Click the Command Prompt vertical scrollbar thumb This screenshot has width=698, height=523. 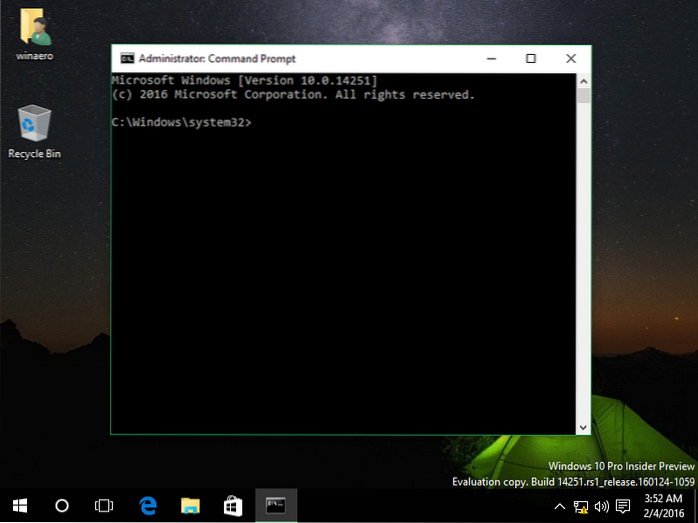point(583,96)
